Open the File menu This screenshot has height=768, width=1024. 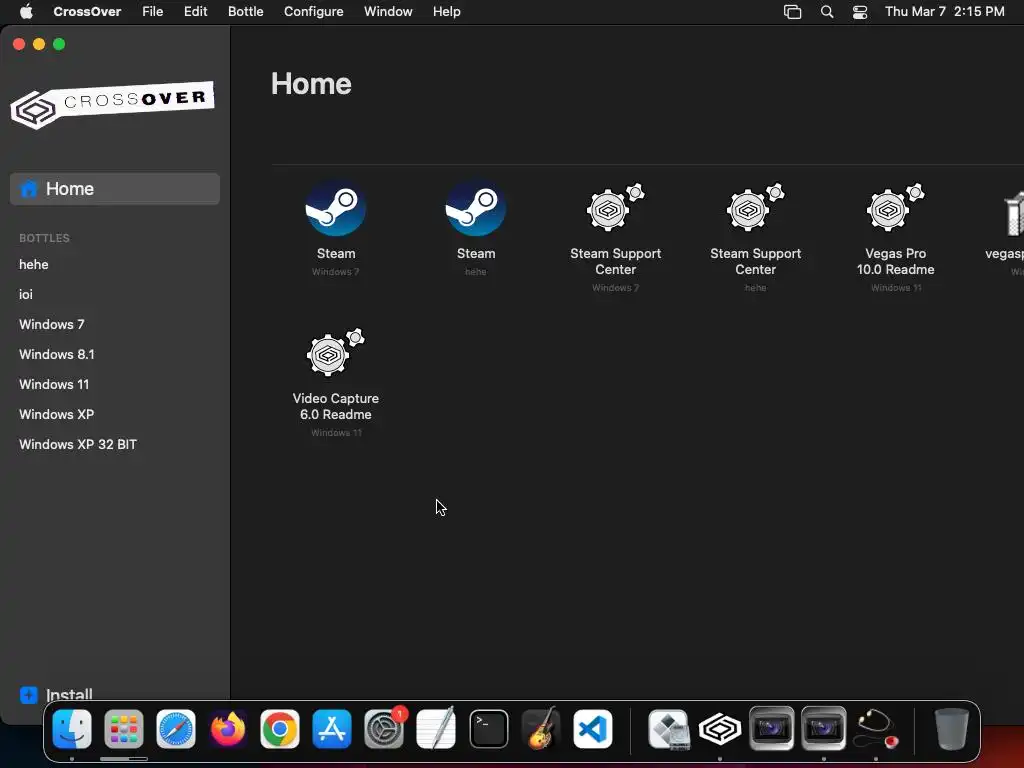point(153,11)
